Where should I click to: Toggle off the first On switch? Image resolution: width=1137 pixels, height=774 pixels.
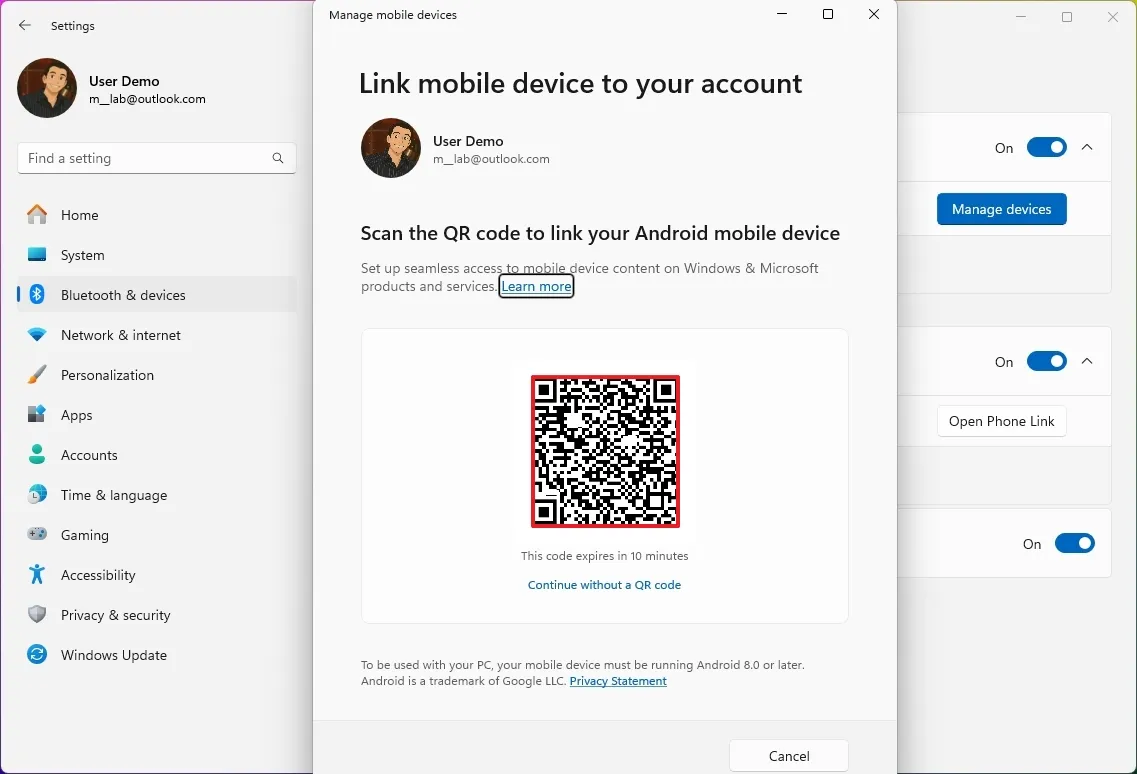(x=1046, y=148)
